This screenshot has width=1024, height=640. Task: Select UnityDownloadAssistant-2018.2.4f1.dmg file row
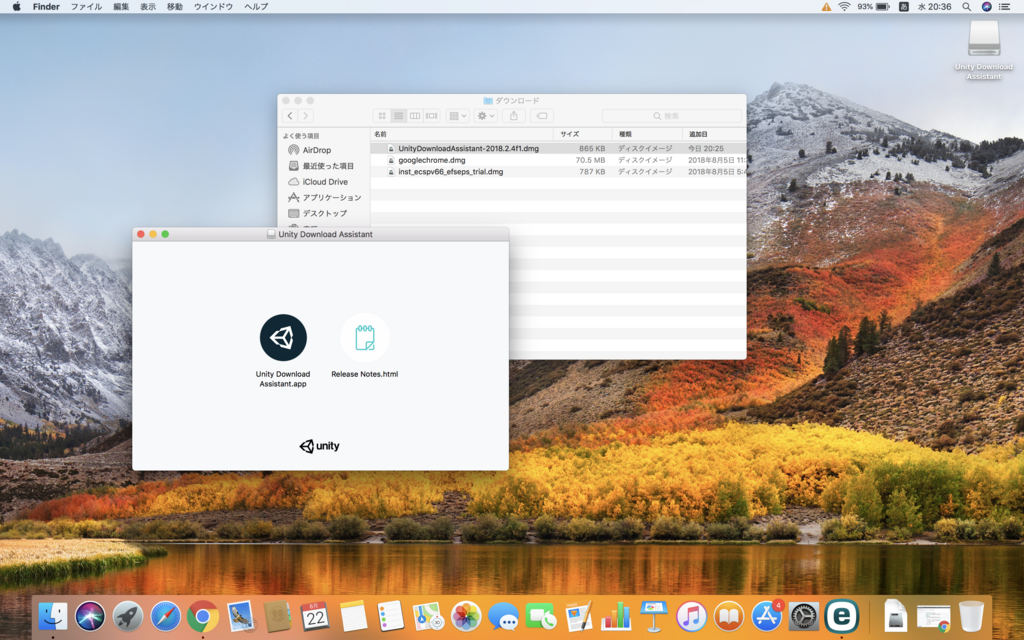coord(558,148)
